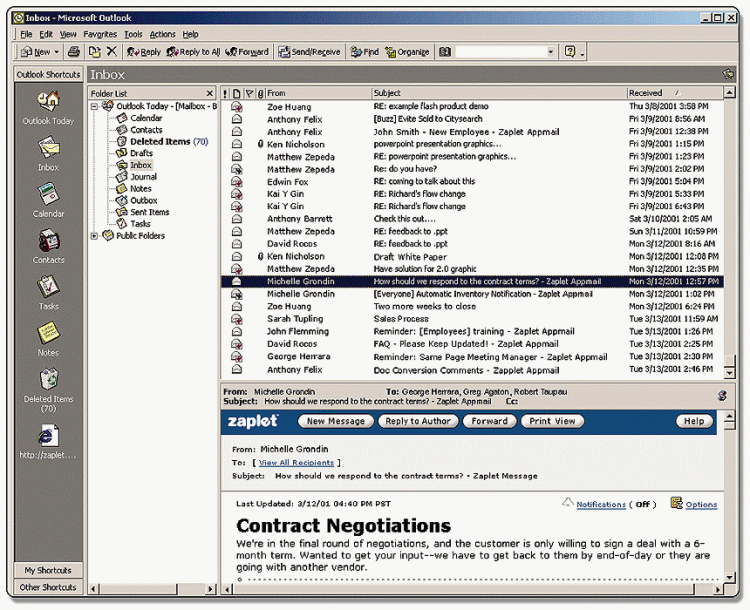Click Zaplet Print View button
Screen dimensions: 750x610
tap(552, 421)
